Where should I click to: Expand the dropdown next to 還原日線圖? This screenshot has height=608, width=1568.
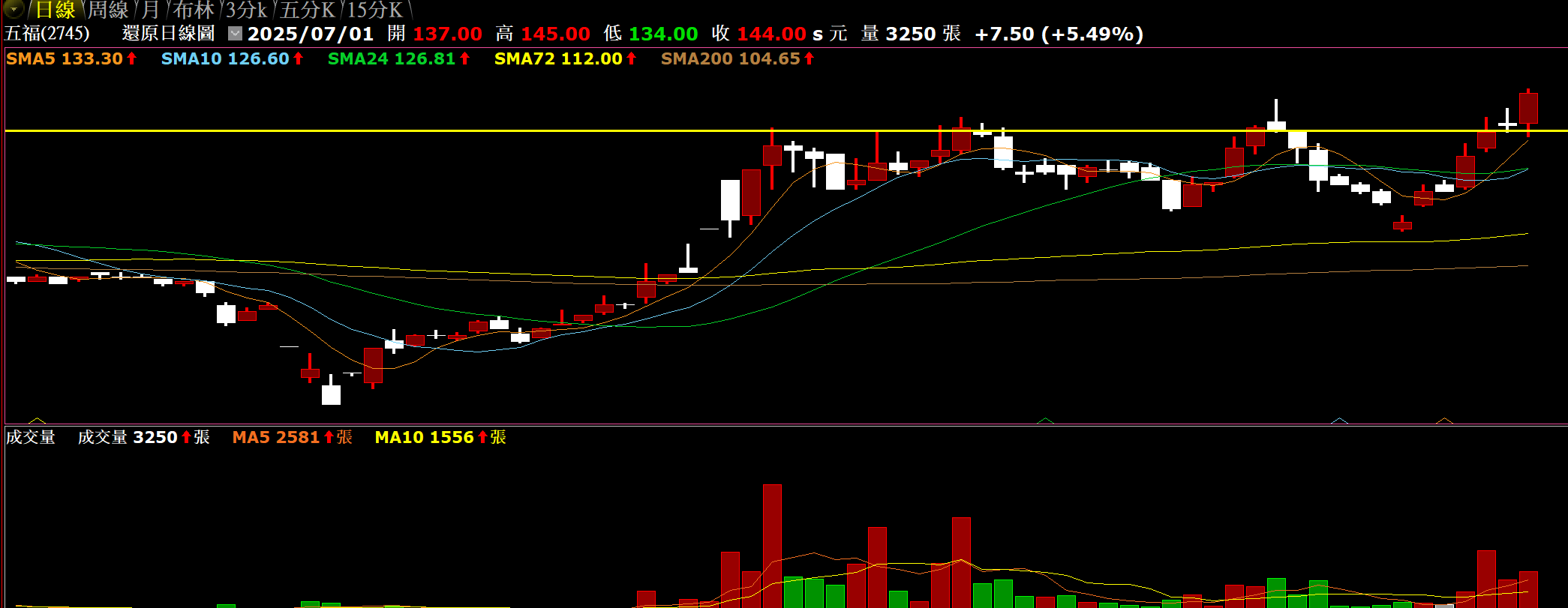[x=235, y=34]
